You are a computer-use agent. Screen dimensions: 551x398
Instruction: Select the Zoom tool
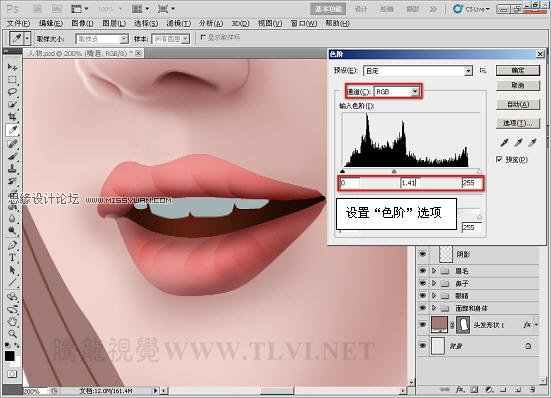12,333
